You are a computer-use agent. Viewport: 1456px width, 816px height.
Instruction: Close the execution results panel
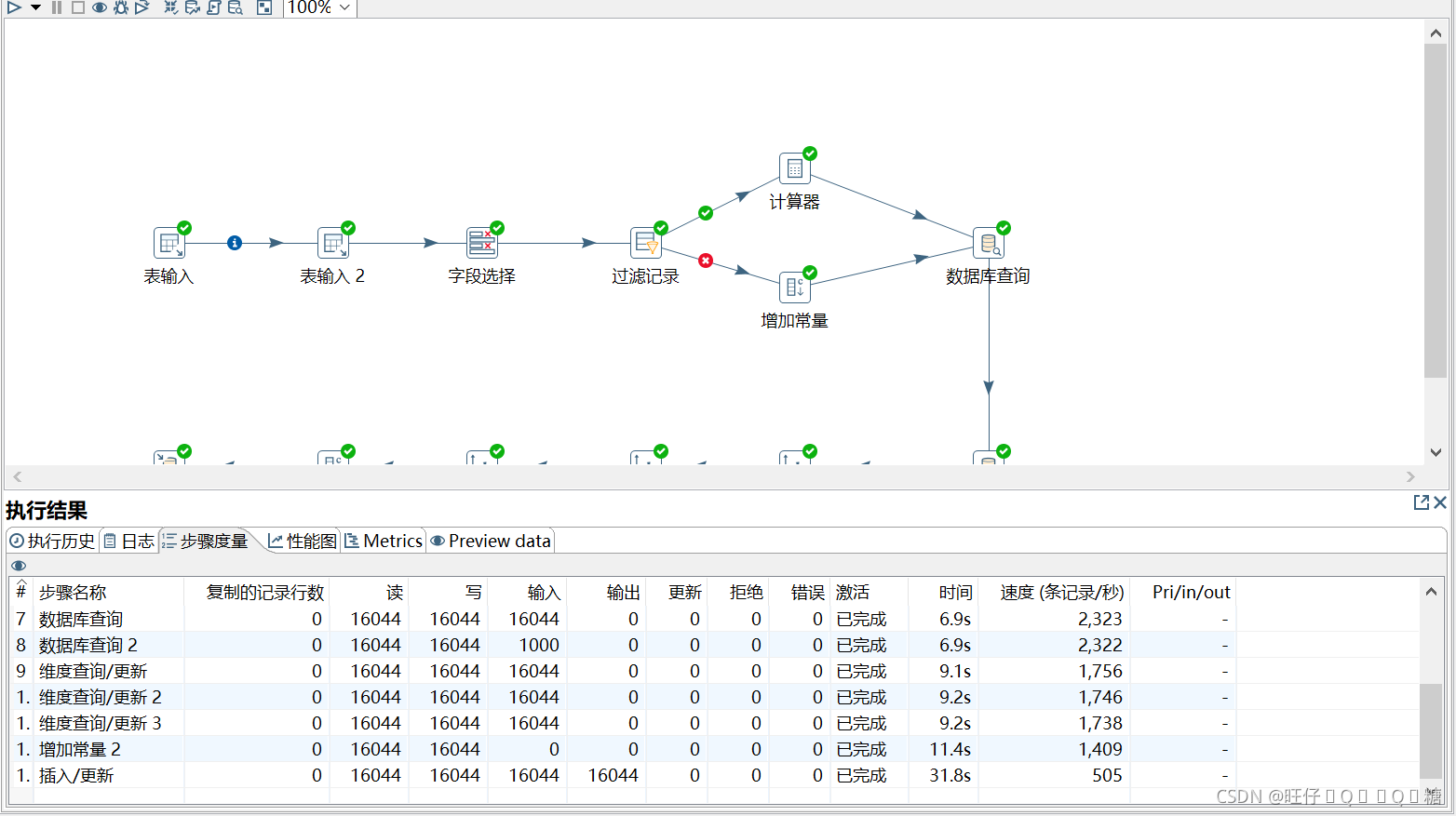pyautogui.click(x=1440, y=502)
